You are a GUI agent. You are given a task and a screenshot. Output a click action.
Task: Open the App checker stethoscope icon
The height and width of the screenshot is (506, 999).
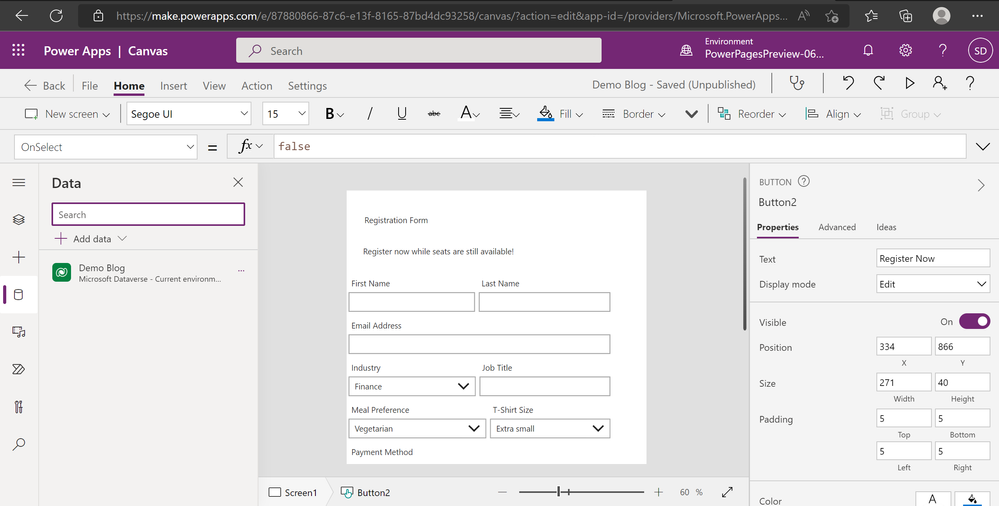[x=796, y=83]
